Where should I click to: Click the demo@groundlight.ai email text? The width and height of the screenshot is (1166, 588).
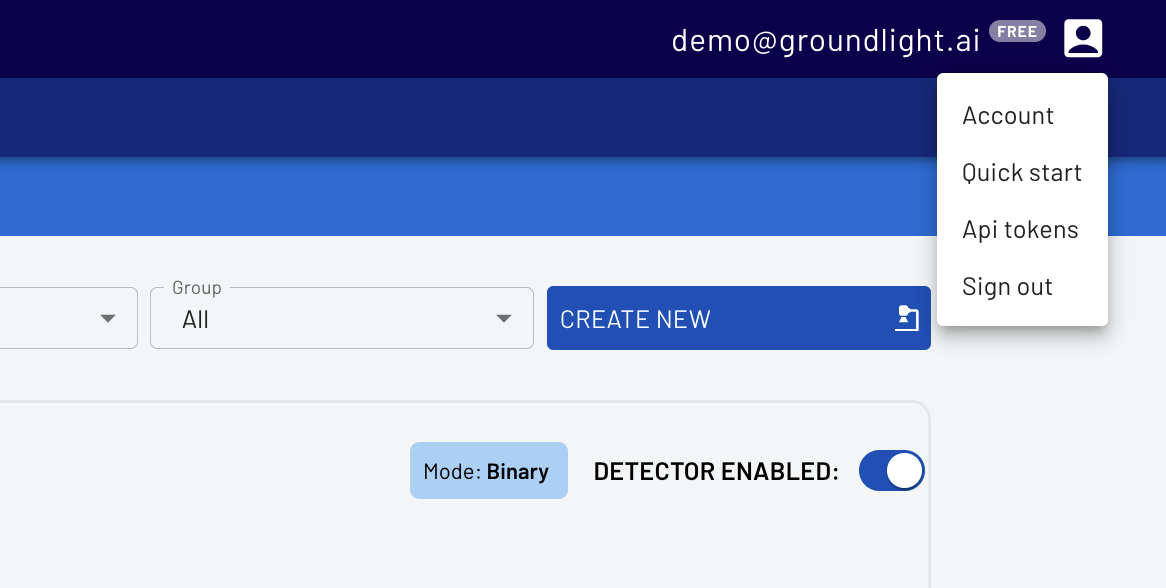point(825,40)
